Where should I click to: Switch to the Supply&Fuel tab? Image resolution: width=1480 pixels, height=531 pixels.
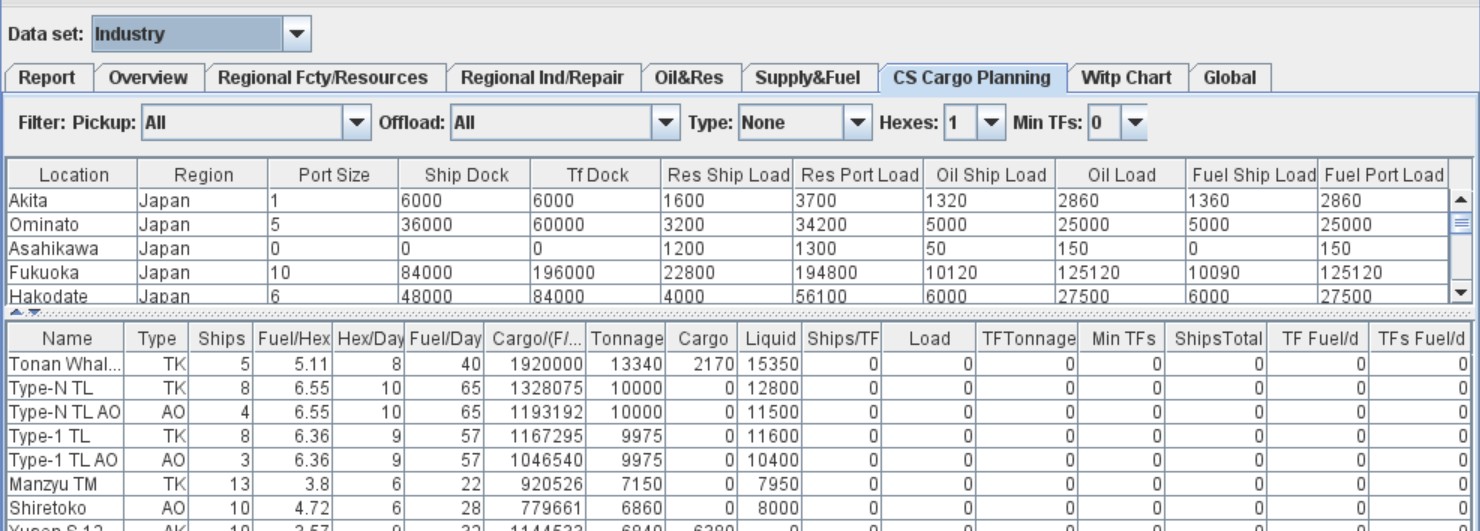(x=808, y=78)
